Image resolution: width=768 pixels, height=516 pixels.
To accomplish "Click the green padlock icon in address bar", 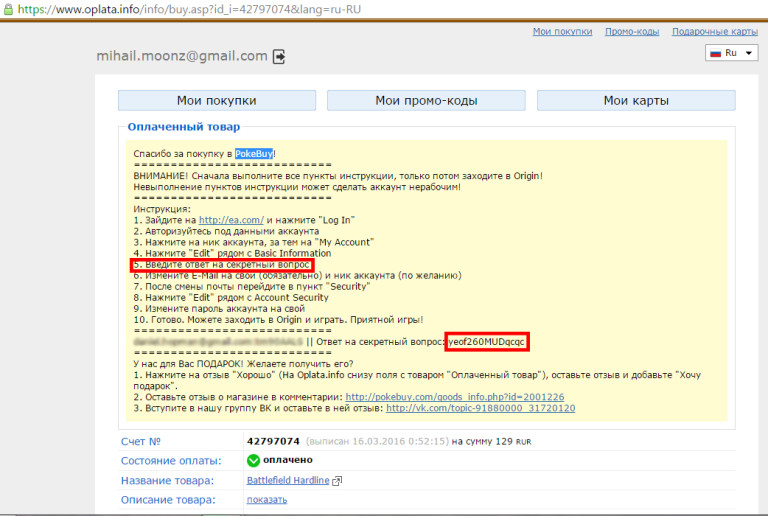I will (8, 9).
